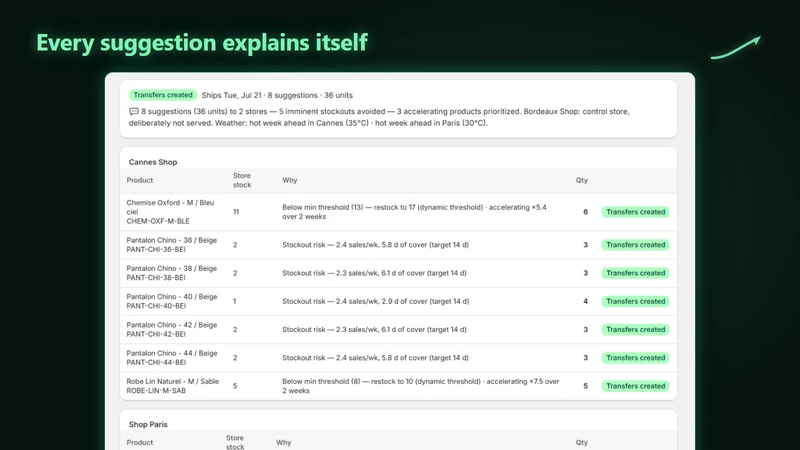Image resolution: width=800 pixels, height=450 pixels.
Task: Click the Qty column header in Cannes table
Action: point(582,180)
